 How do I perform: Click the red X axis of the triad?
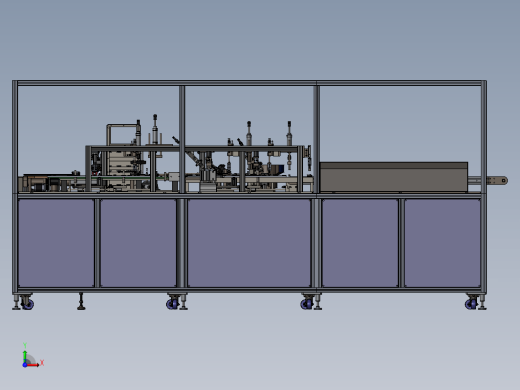click(x=33, y=365)
